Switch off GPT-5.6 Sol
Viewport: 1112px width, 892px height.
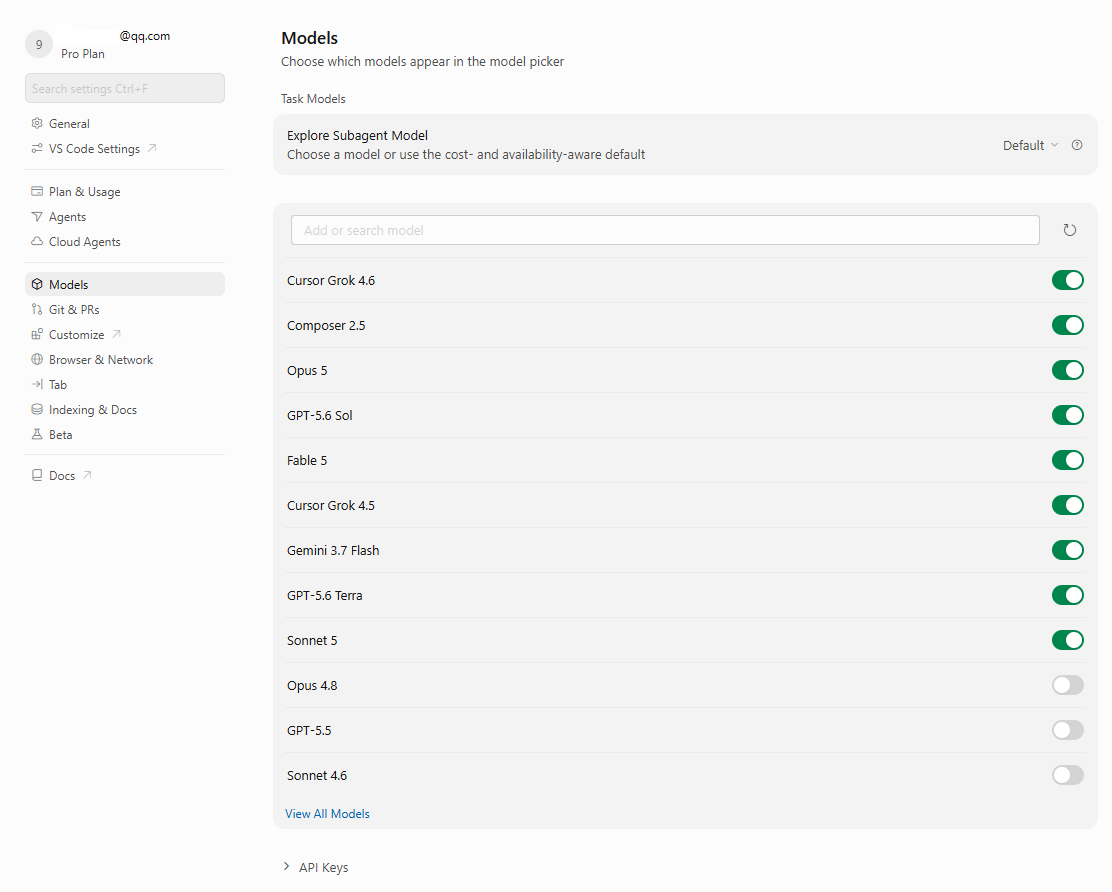[1067, 415]
